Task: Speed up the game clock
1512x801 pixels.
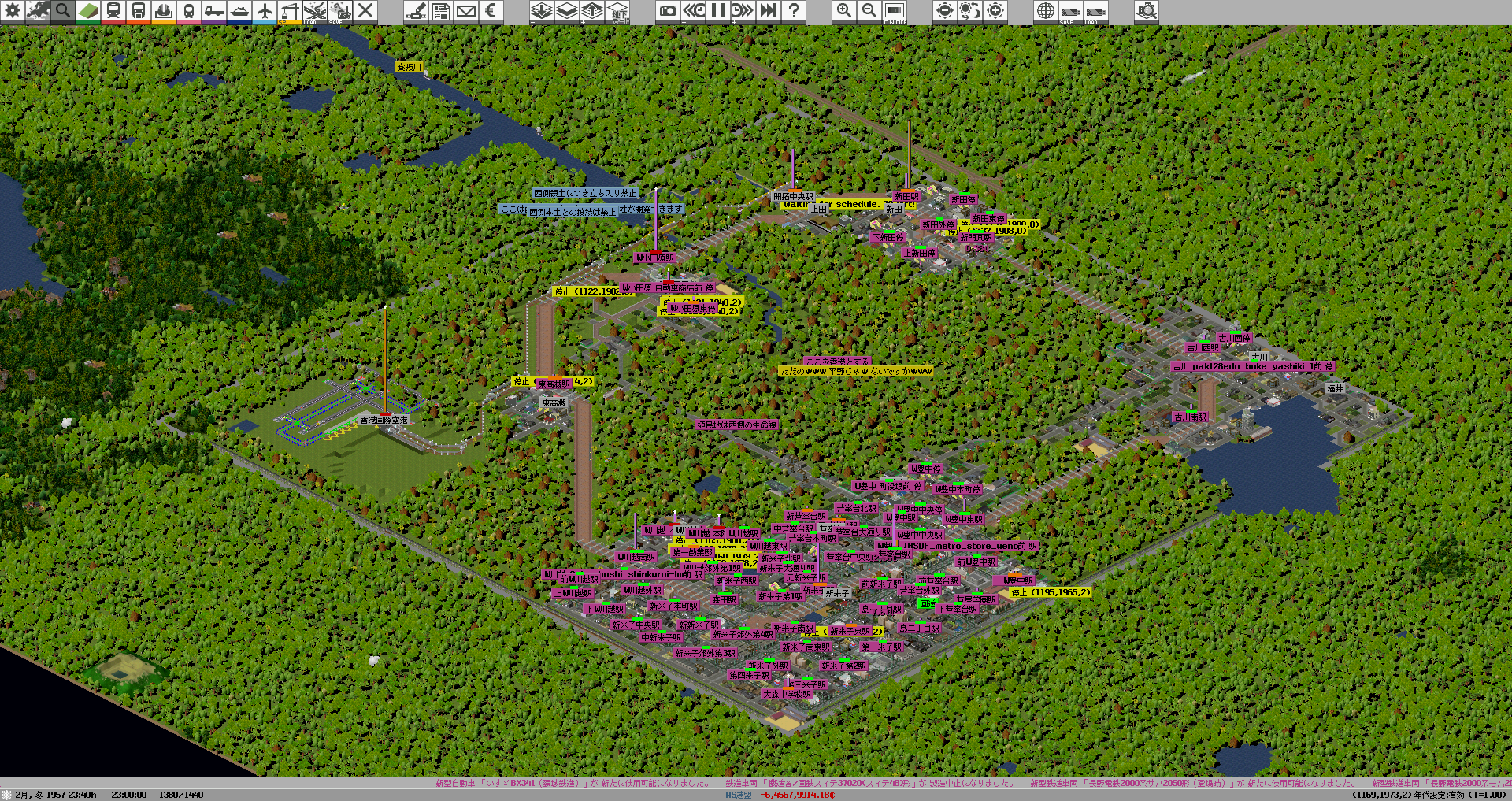Action: [x=743, y=11]
